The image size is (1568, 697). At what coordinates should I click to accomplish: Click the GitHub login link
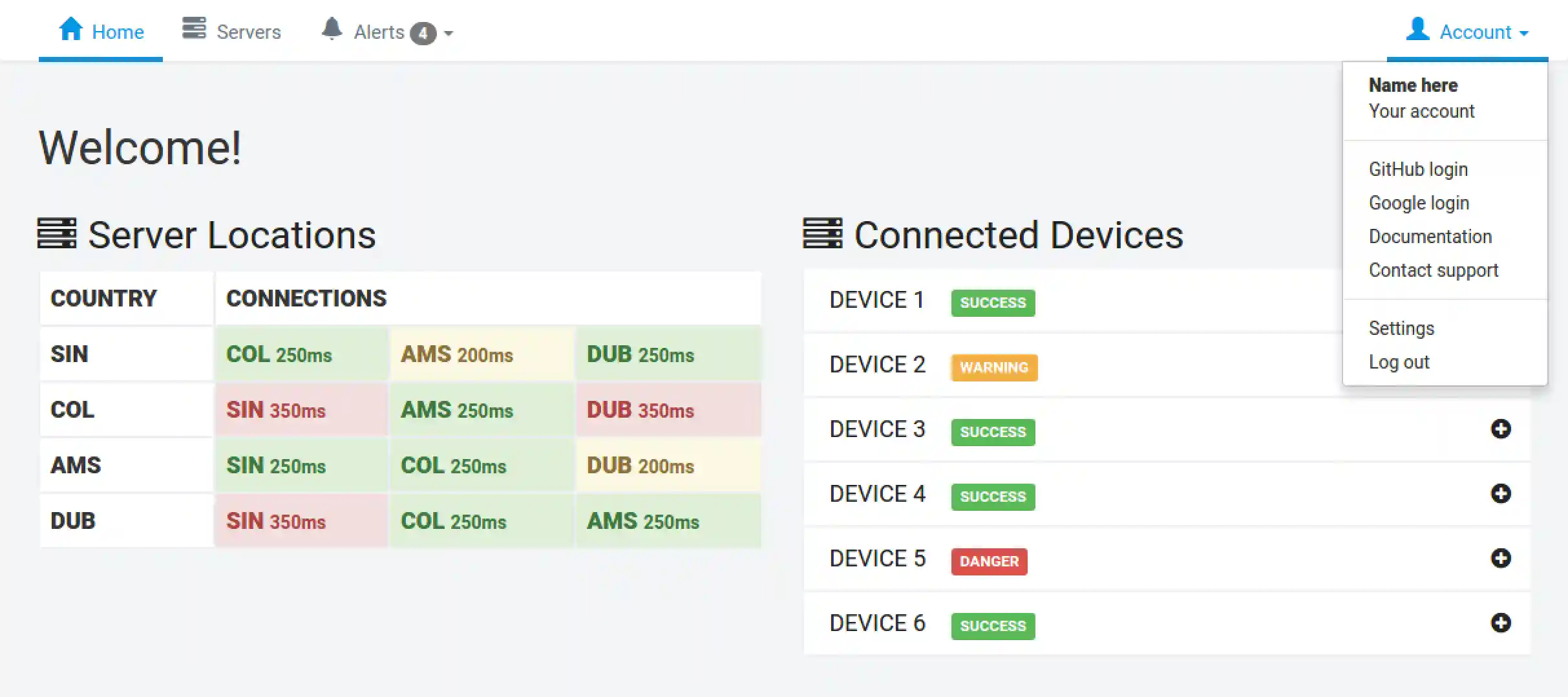[x=1417, y=169]
